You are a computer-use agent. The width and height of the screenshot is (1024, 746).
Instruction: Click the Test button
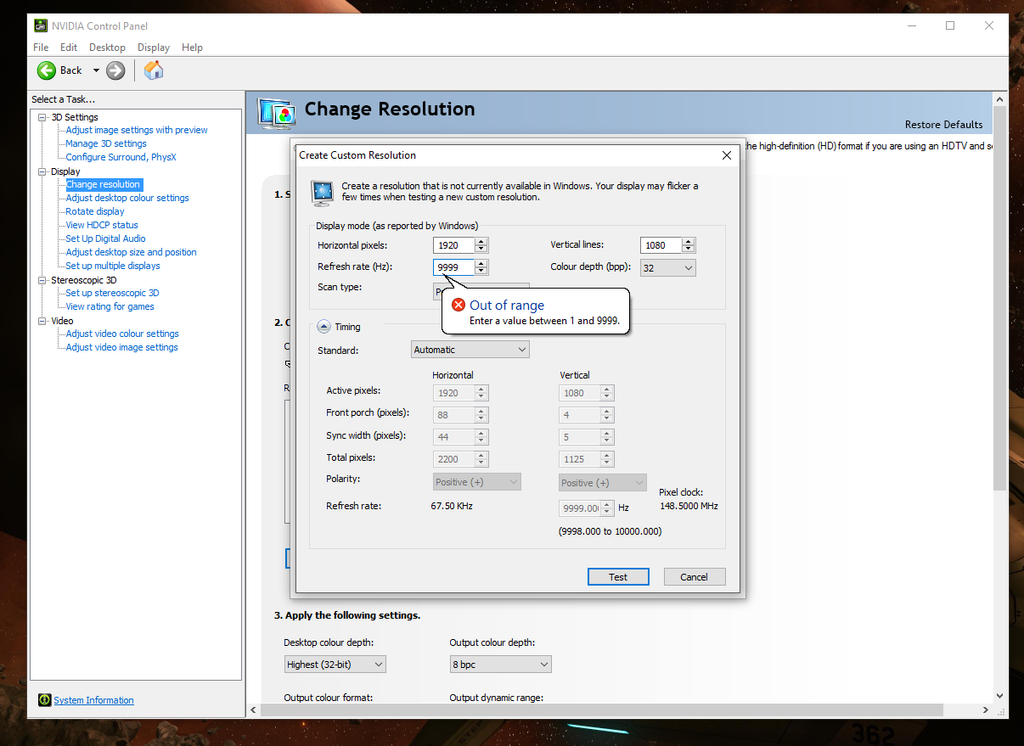618,576
